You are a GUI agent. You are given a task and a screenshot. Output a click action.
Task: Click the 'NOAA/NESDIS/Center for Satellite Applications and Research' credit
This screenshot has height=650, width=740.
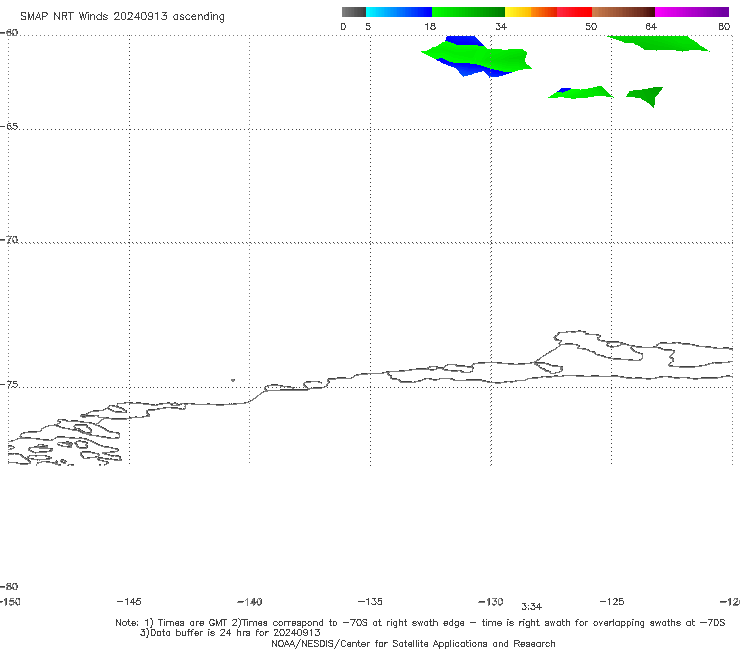(x=413, y=643)
